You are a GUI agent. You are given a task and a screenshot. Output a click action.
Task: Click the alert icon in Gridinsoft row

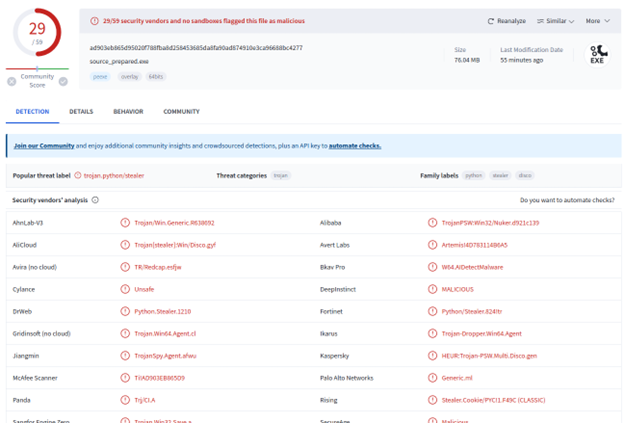pyautogui.click(x=125, y=333)
